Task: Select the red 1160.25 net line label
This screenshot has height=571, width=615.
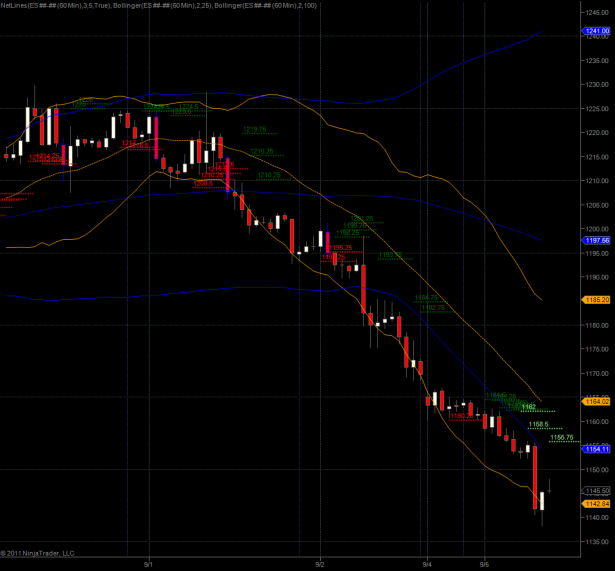Action: click(x=461, y=415)
